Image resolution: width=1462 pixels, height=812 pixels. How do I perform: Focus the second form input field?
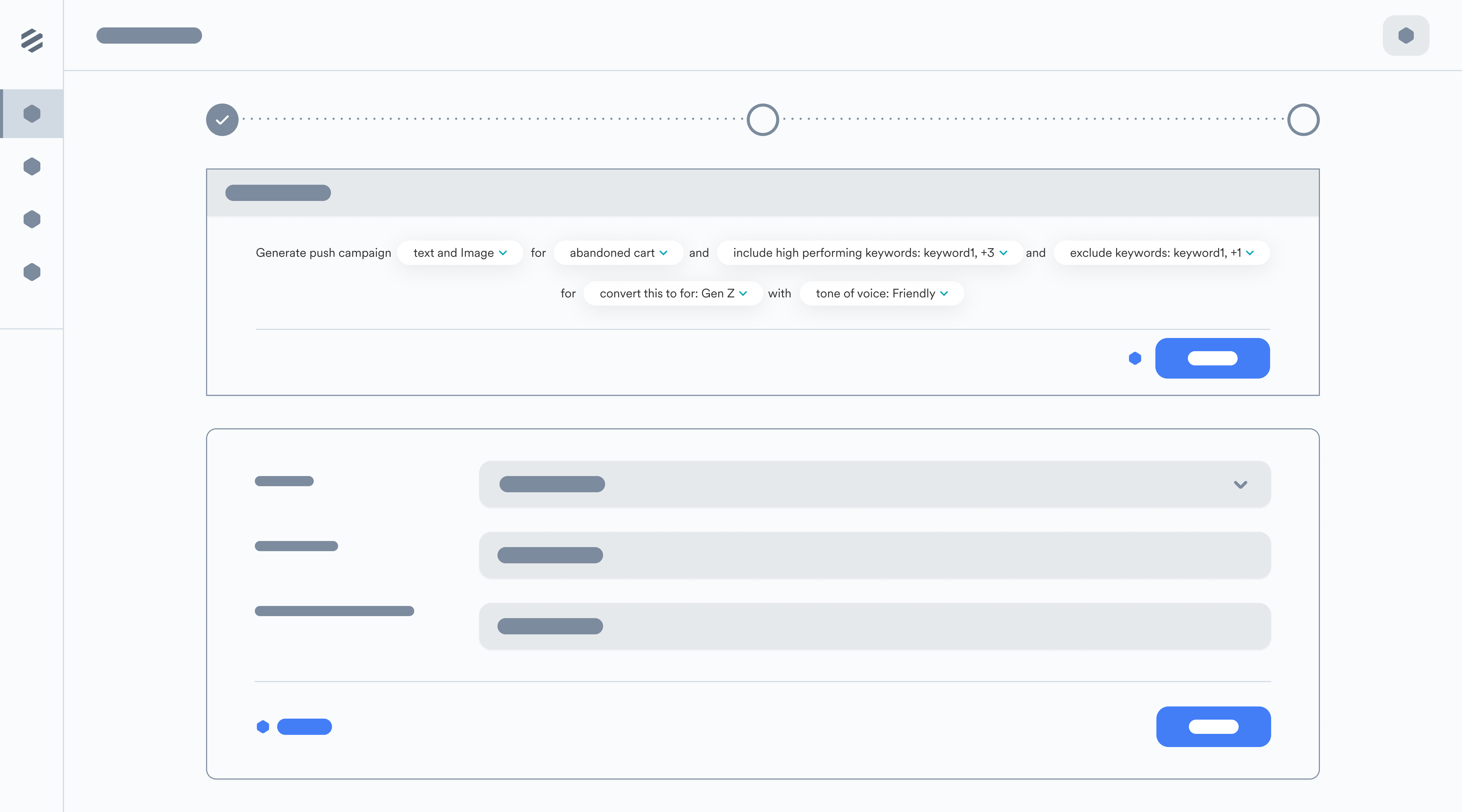(x=875, y=555)
